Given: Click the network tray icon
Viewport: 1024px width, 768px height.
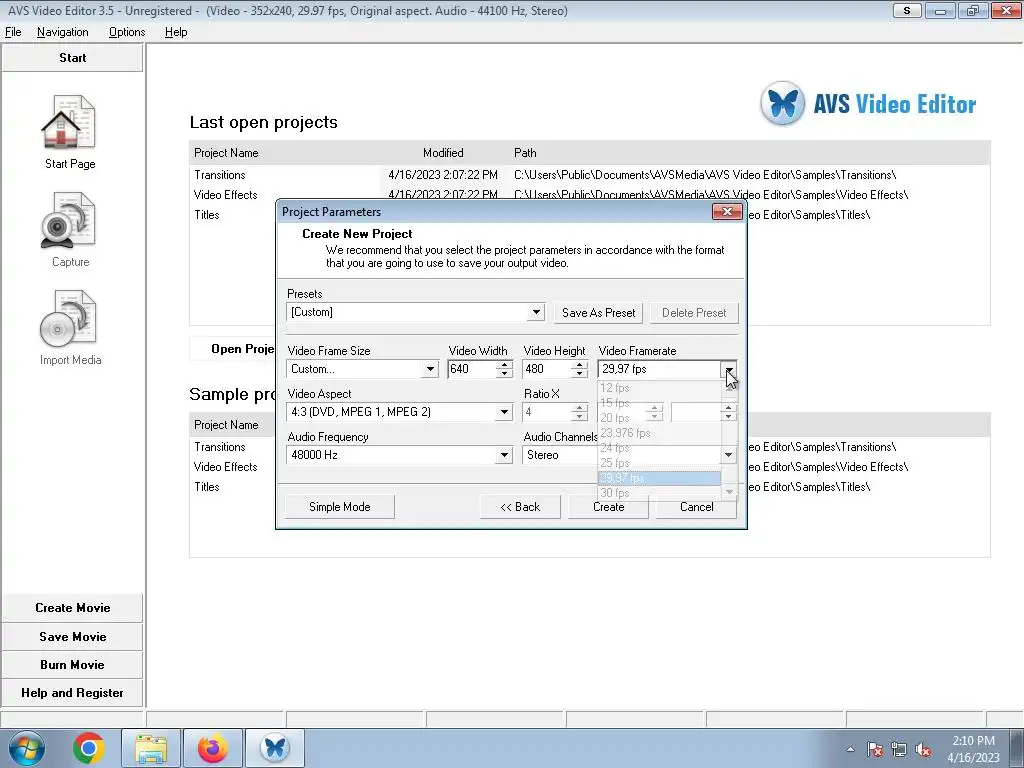Looking at the screenshot, I should tap(899, 750).
